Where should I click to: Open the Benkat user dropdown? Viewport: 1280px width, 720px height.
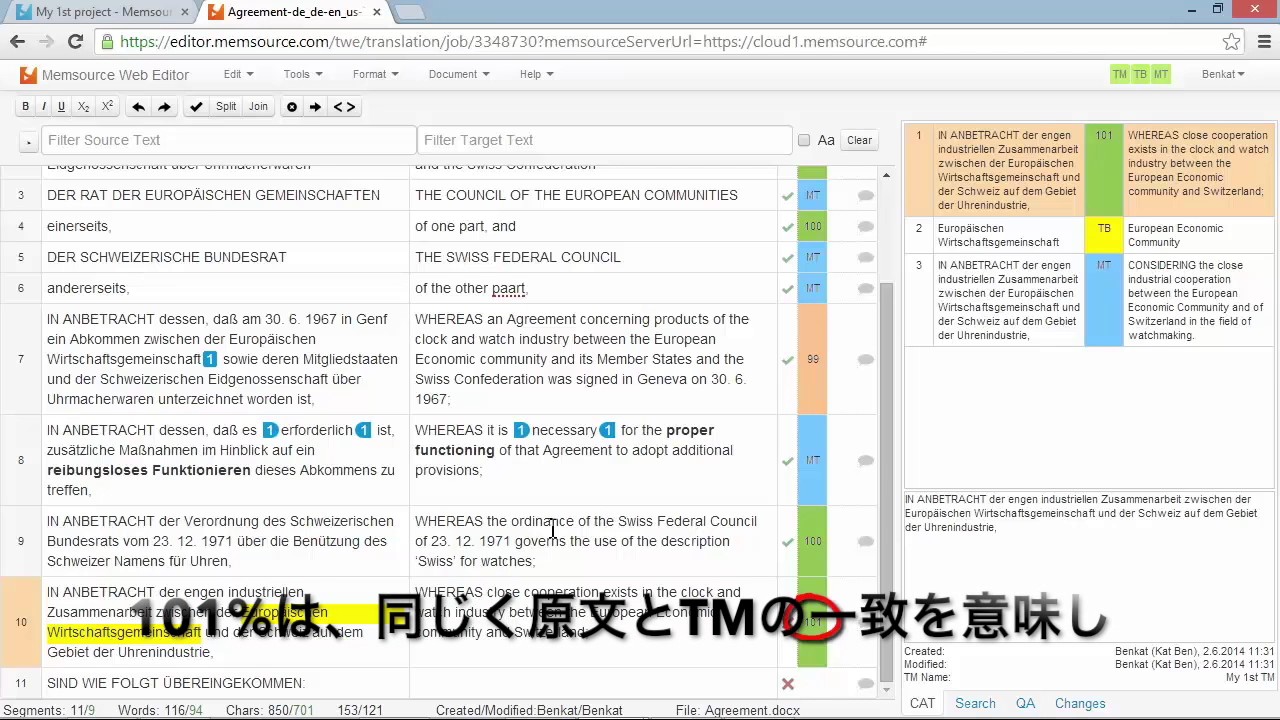1223,75
